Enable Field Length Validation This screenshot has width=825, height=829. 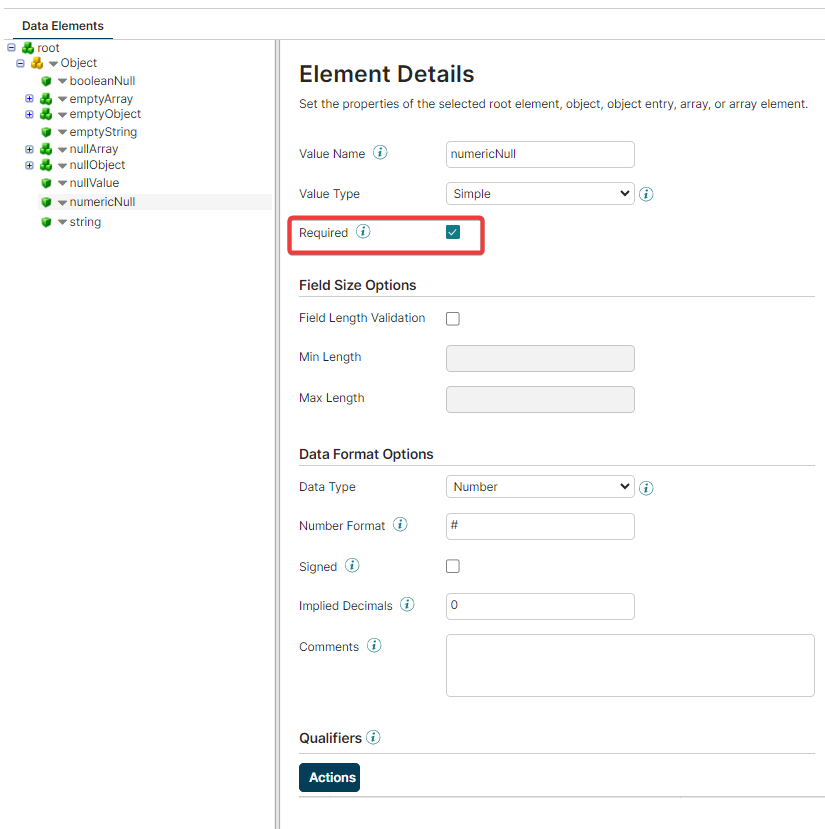pyautogui.click(x=453, y=317)
